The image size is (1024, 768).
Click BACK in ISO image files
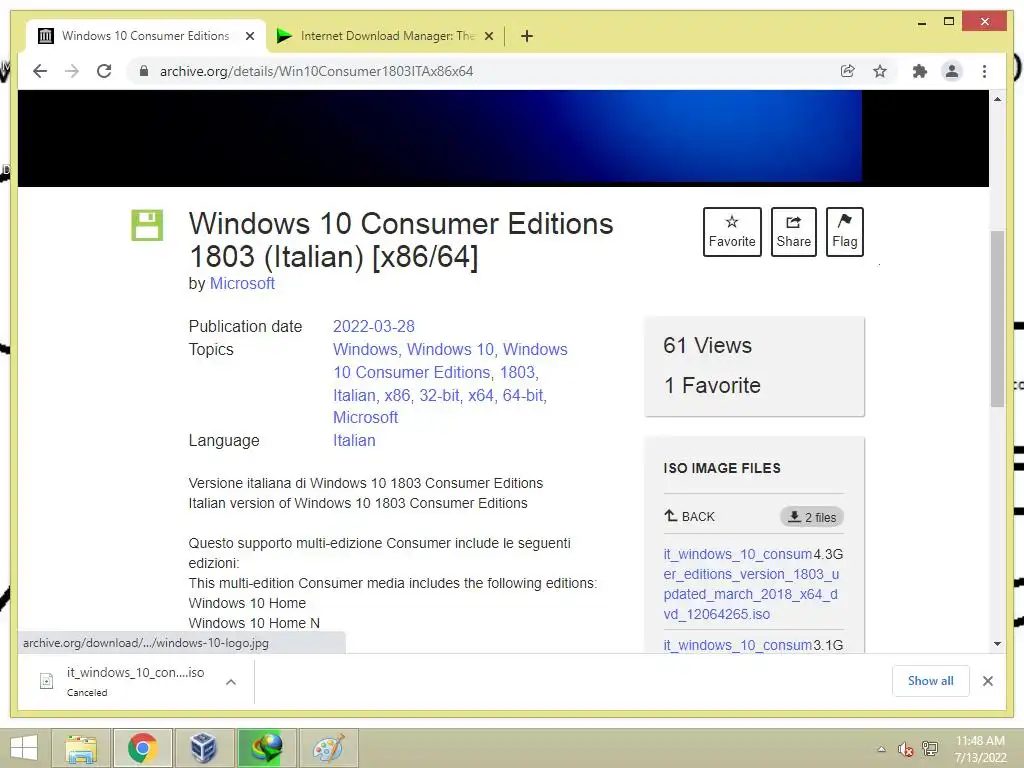690,517
